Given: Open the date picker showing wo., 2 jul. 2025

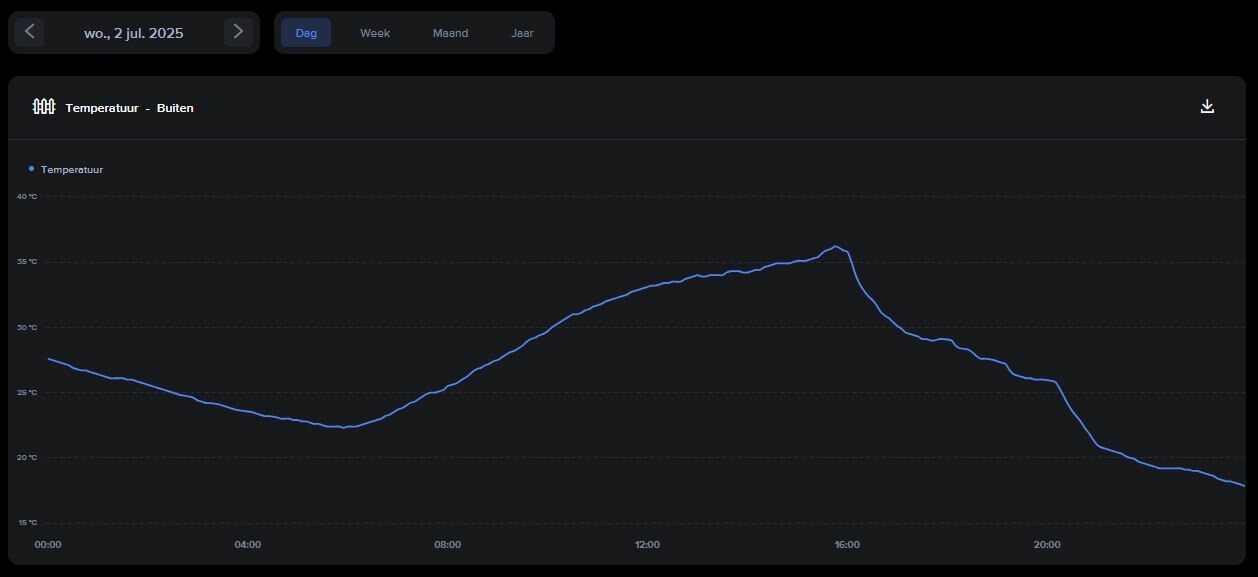Looking at the screenshot, I should tap(133, 33).
